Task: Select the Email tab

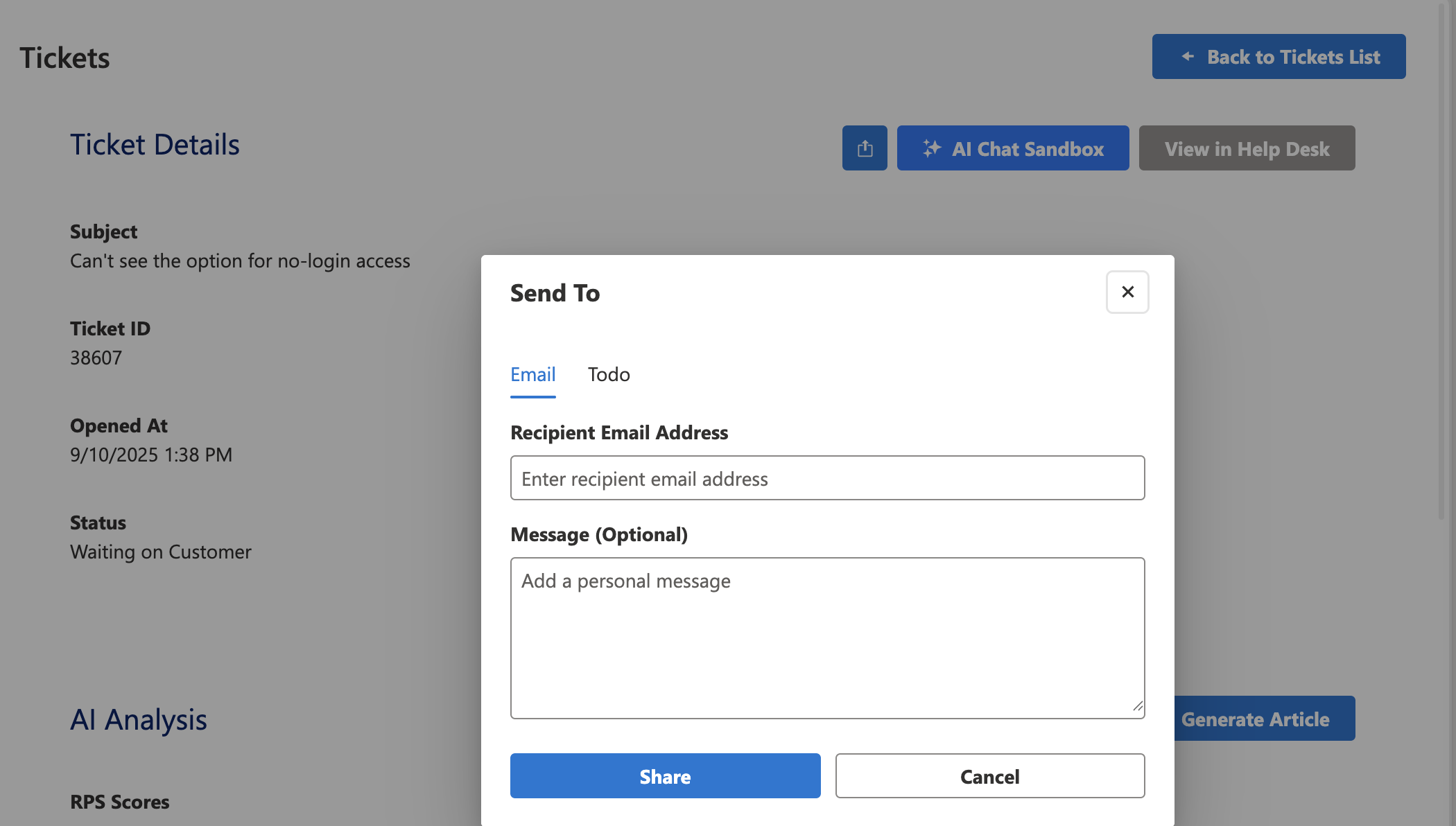Action: (532, 374)
